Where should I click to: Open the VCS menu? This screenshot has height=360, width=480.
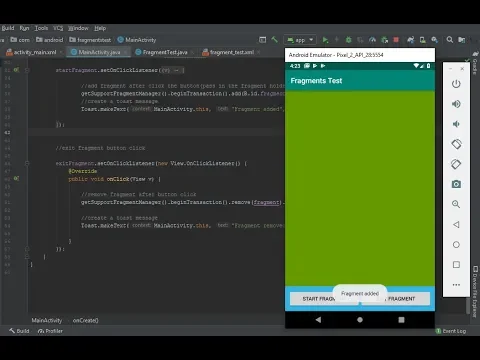click(58, 28)
